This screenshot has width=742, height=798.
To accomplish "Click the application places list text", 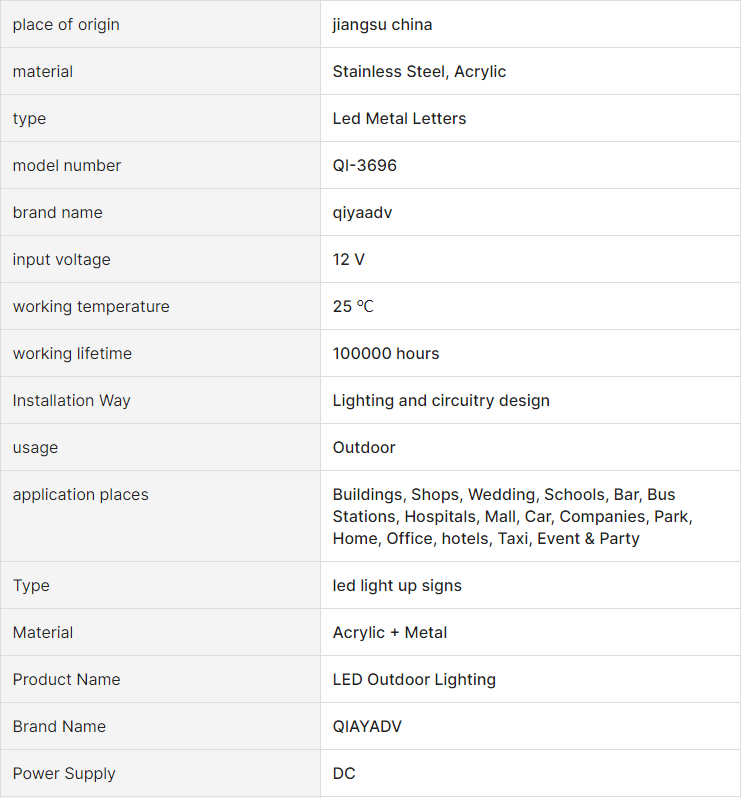I will point(512,516).
